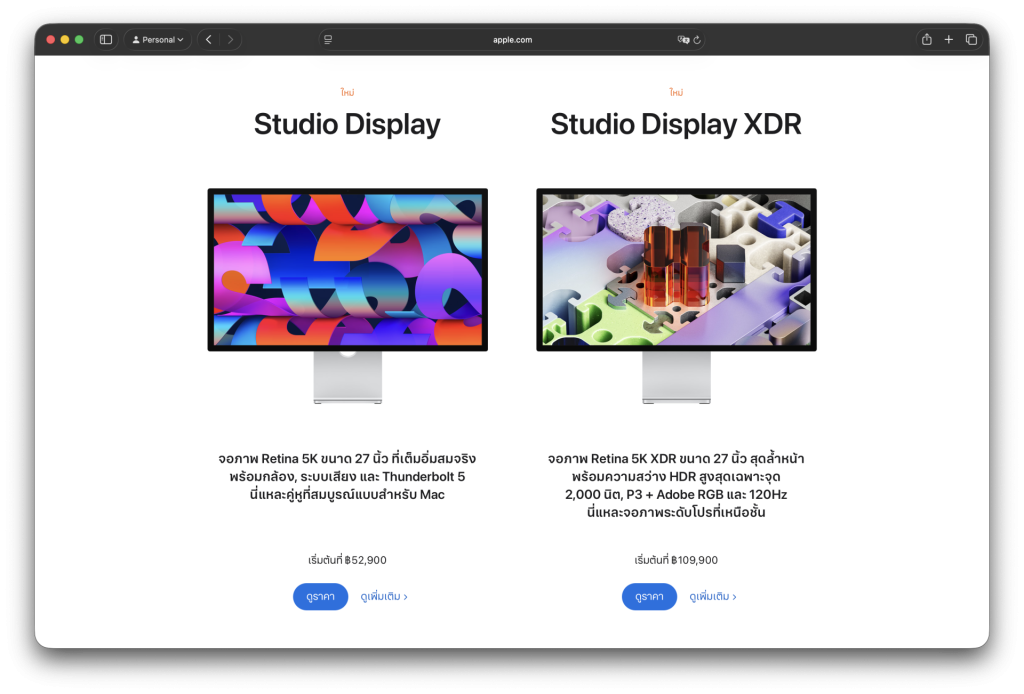Image resolution: width=1024 pixels, height=694 pixels.
Task: Go forward to the next page
Action: (x=231, y=40)
